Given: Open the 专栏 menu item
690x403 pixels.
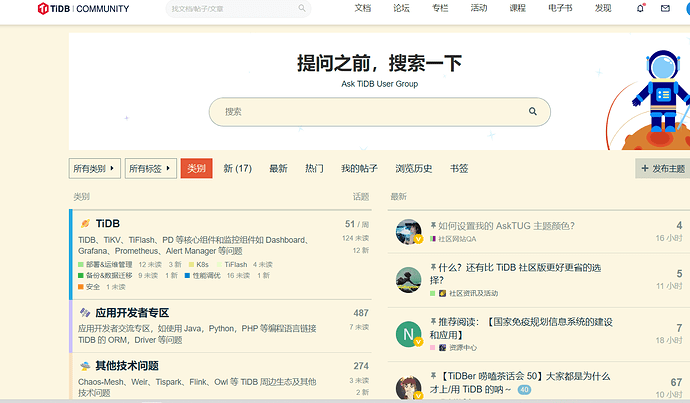Looking at the screenshot, I should click(440, 8).
